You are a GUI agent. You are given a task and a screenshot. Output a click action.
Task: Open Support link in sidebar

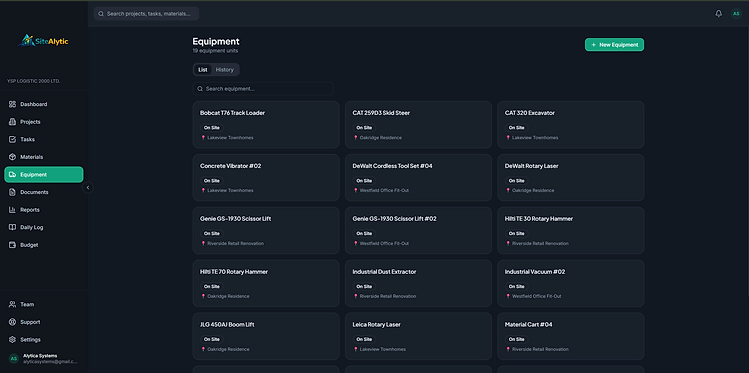pos(43,322)
